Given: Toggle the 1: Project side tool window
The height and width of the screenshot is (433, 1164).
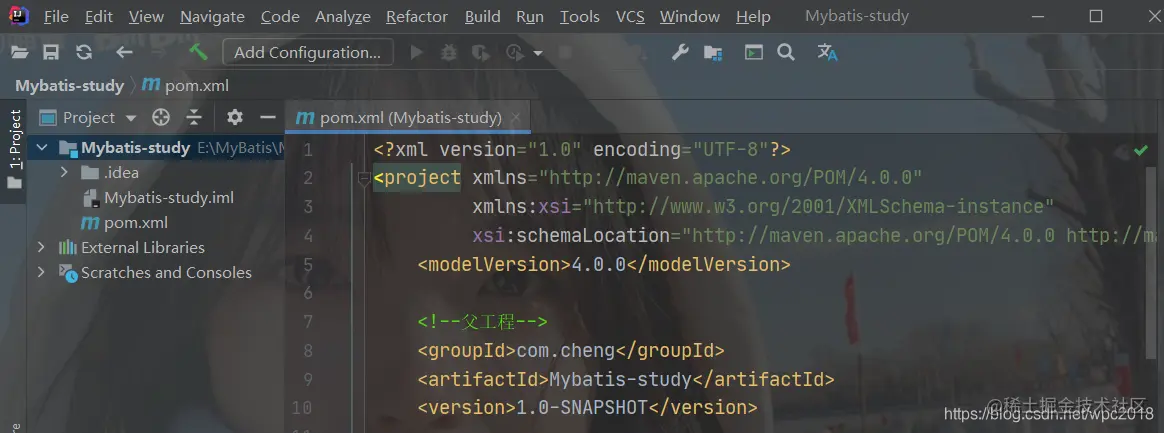Looking at the screenshot, I should point(15,149).
